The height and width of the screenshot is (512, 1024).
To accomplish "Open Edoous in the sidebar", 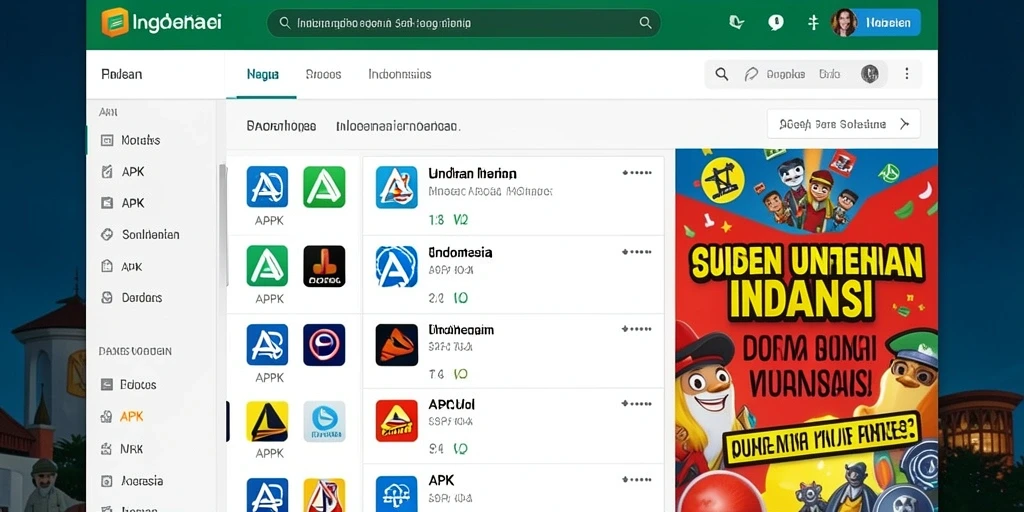I will coord(138,385).
